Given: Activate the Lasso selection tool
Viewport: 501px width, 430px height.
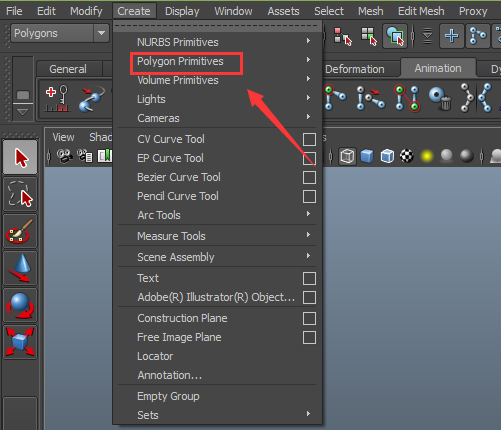Looking at the screenshot, I should [x=20, y=194].
